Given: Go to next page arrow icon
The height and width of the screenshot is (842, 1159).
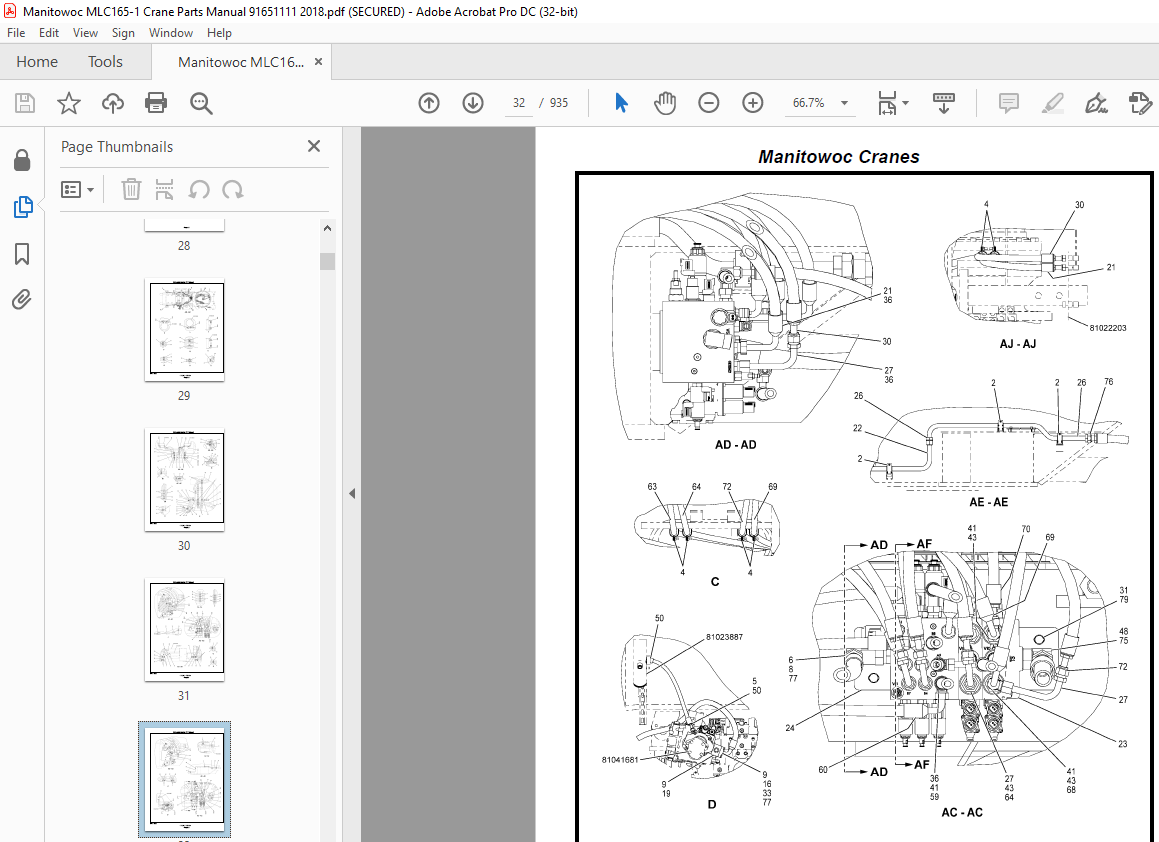Looking at the screenshot, I should [473, 103].
